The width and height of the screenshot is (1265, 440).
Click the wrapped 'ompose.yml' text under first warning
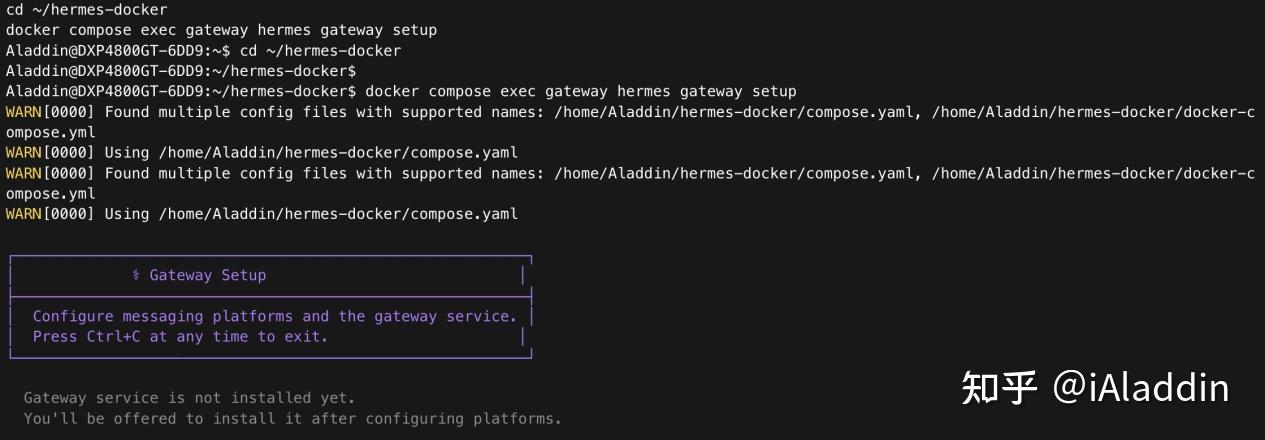(50, 132)
